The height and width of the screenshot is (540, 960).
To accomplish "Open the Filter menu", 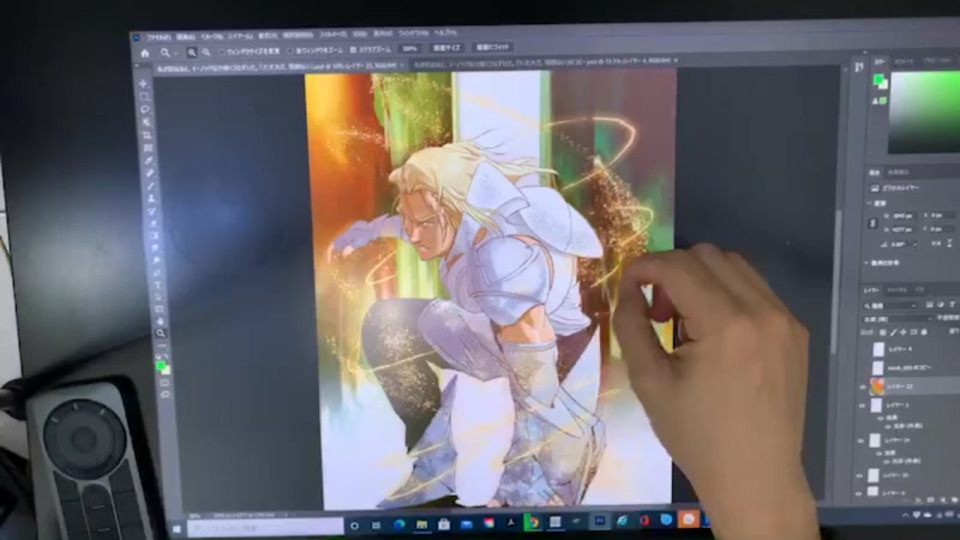I will [x=333, y=35].
